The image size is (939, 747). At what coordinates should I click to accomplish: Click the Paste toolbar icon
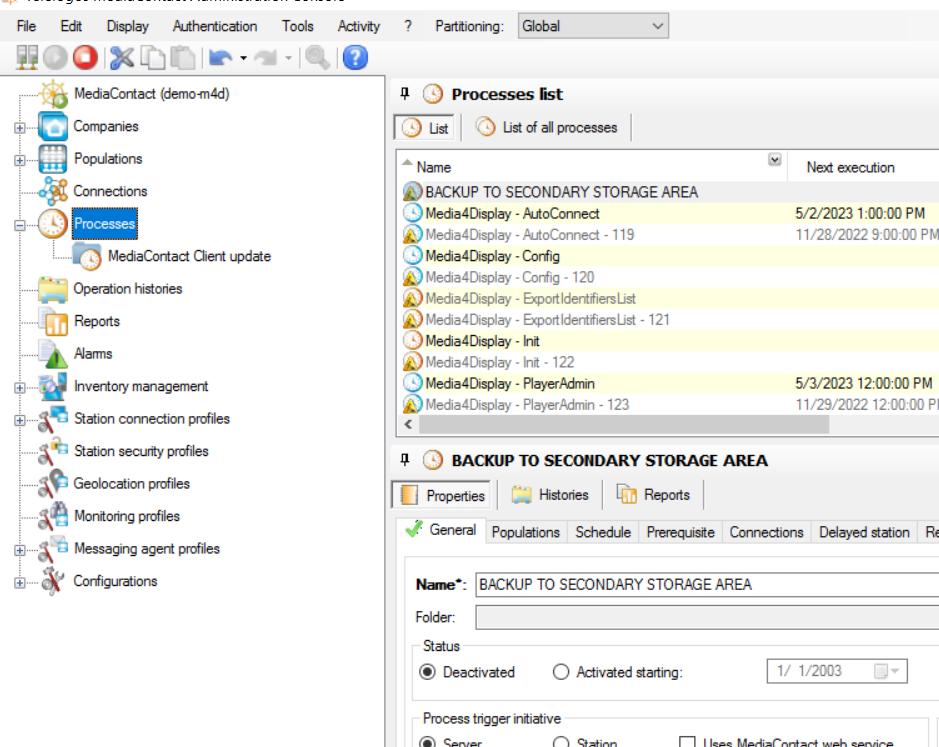pos(183,58)
